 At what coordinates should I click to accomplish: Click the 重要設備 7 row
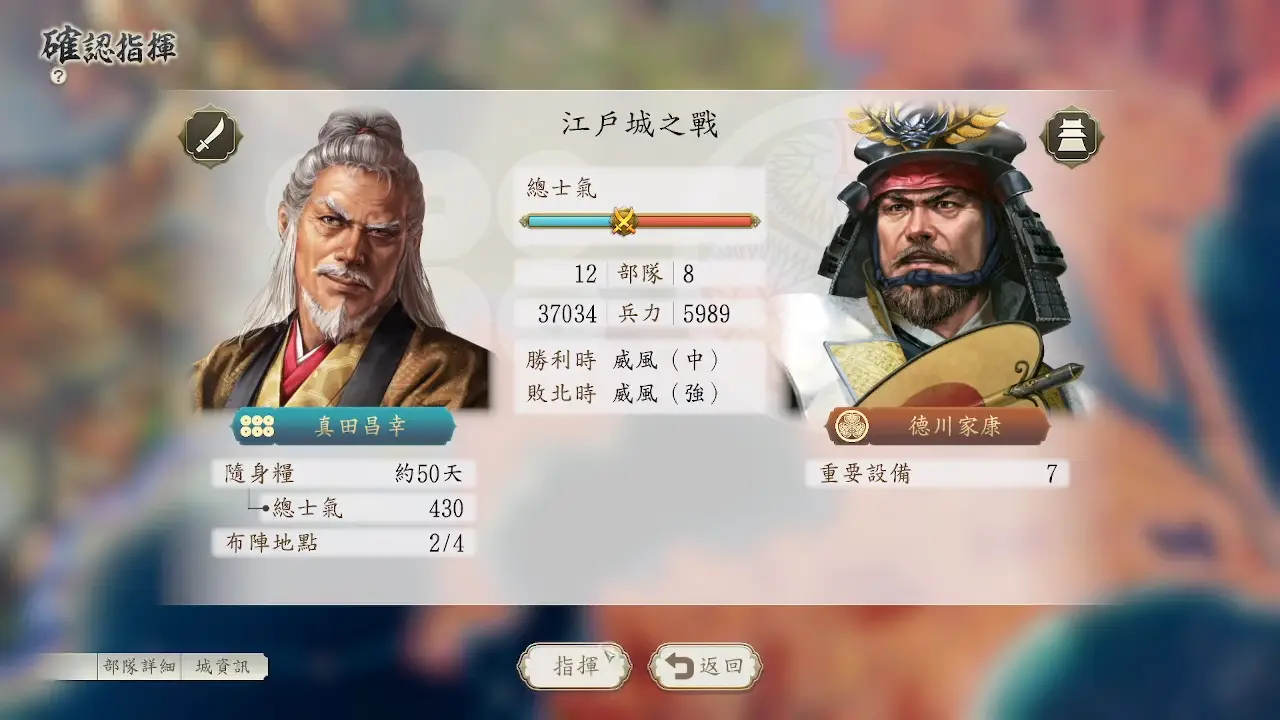coord(937,474)
